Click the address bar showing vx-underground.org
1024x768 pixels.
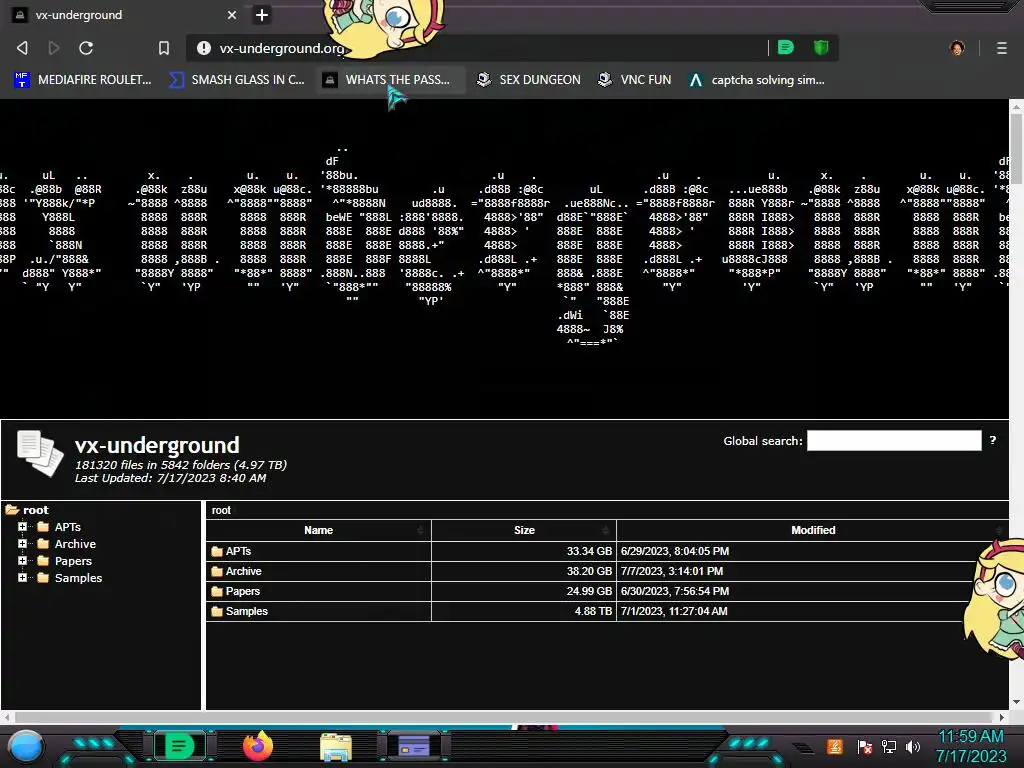tap(483, 48)
